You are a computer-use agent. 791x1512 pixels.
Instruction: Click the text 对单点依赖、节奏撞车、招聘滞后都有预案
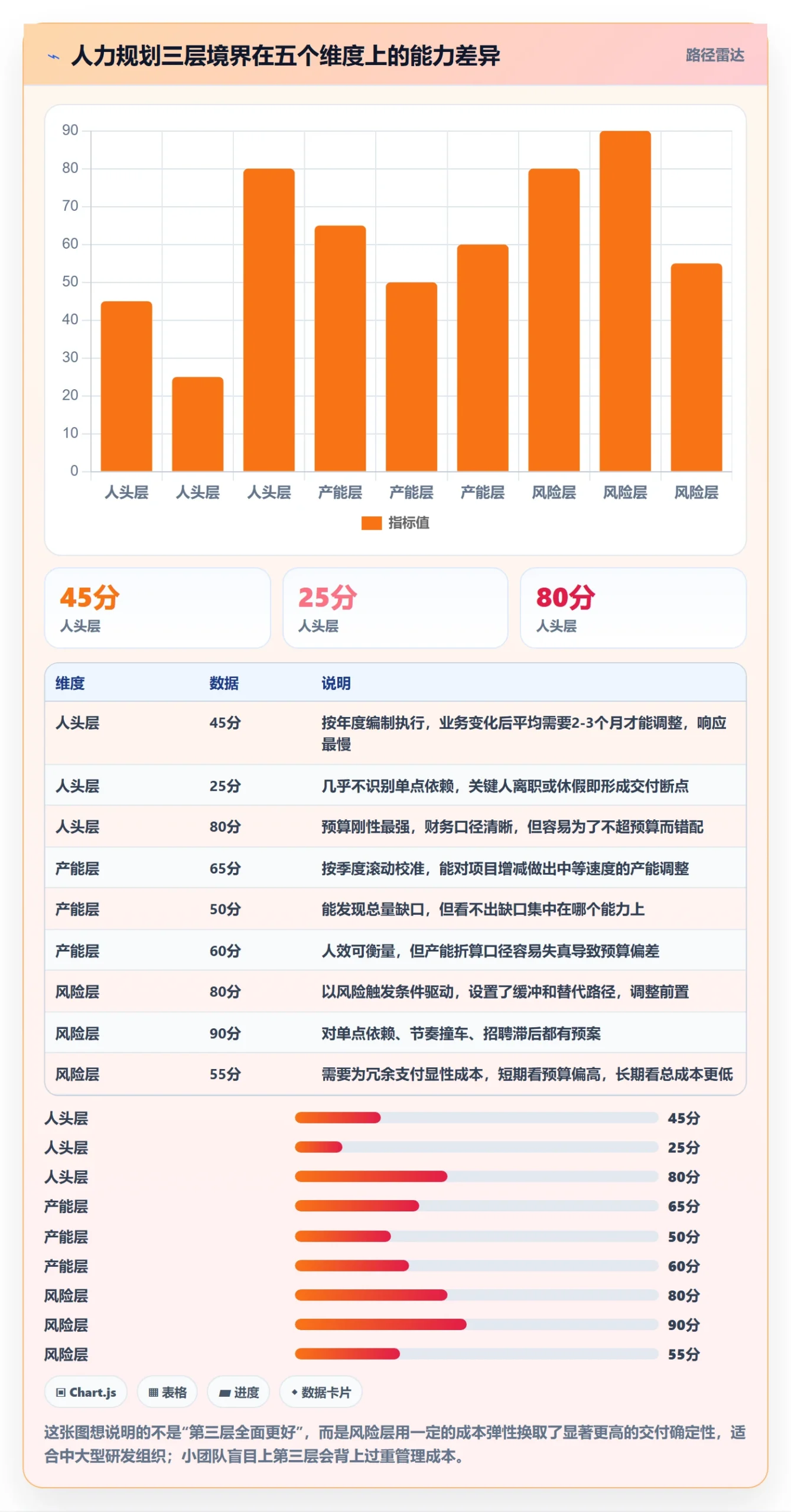click(461, 1034)
